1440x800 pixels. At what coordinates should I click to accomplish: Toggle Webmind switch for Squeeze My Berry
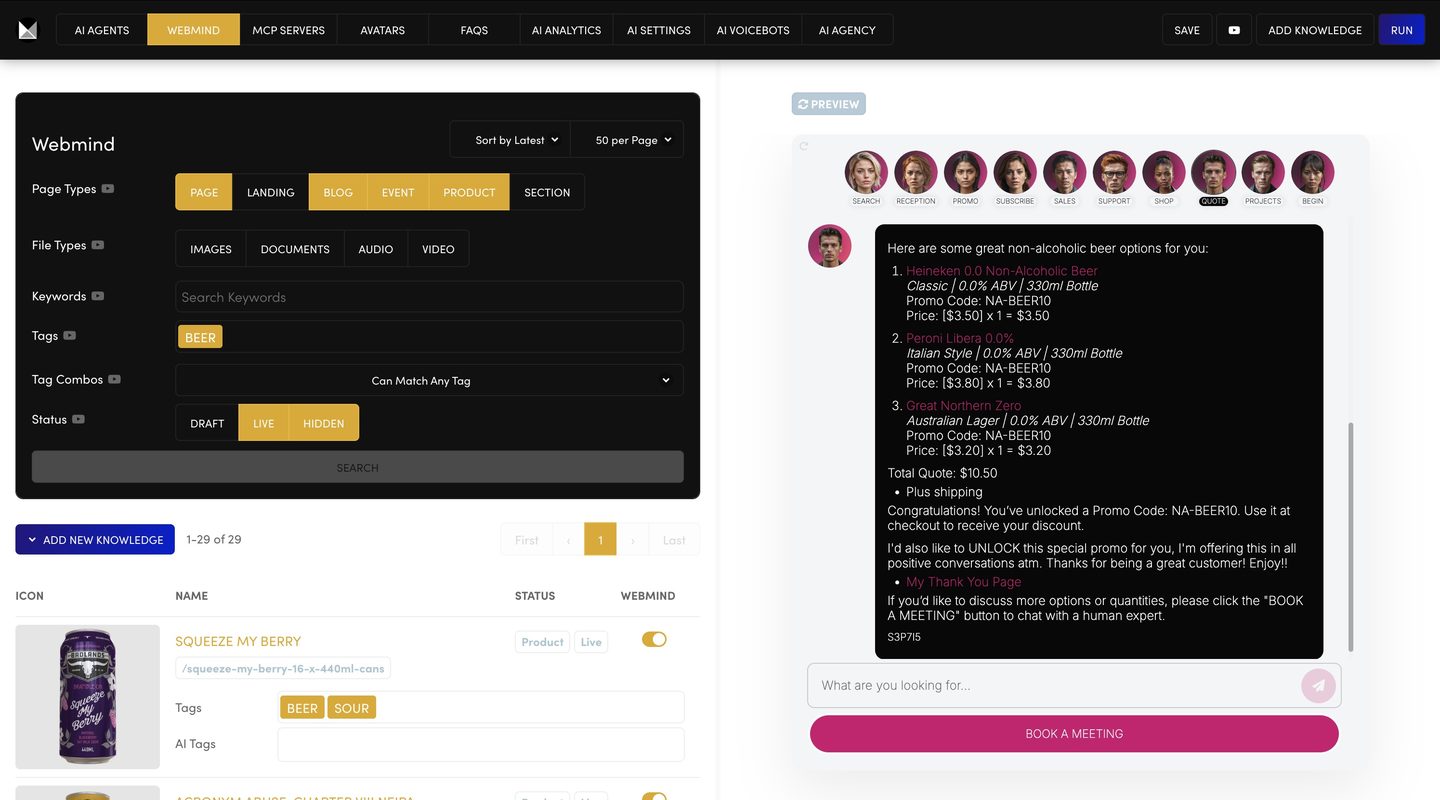click(654, 640)
